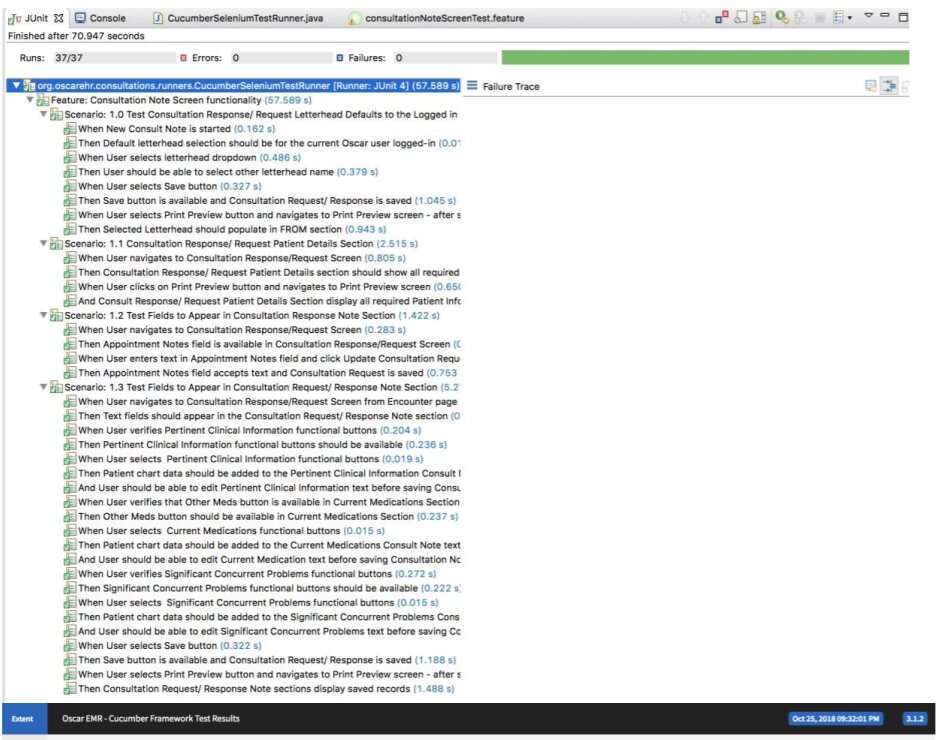The image size is (939, 740).
Task: Click the Filter Stack Trace icon
Action: [889, 86]
